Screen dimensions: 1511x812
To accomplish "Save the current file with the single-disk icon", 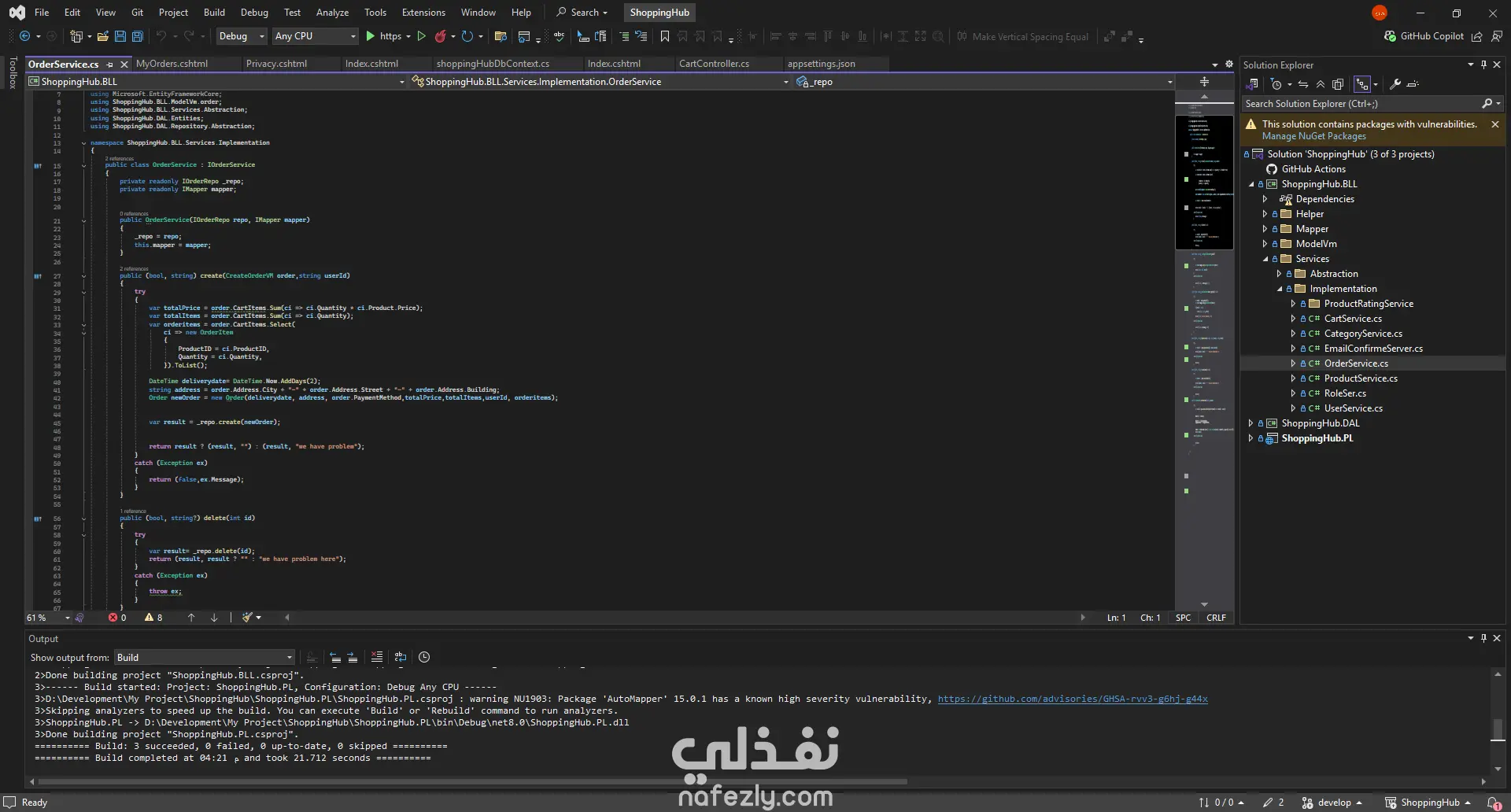I will click(x=120, y=36).
